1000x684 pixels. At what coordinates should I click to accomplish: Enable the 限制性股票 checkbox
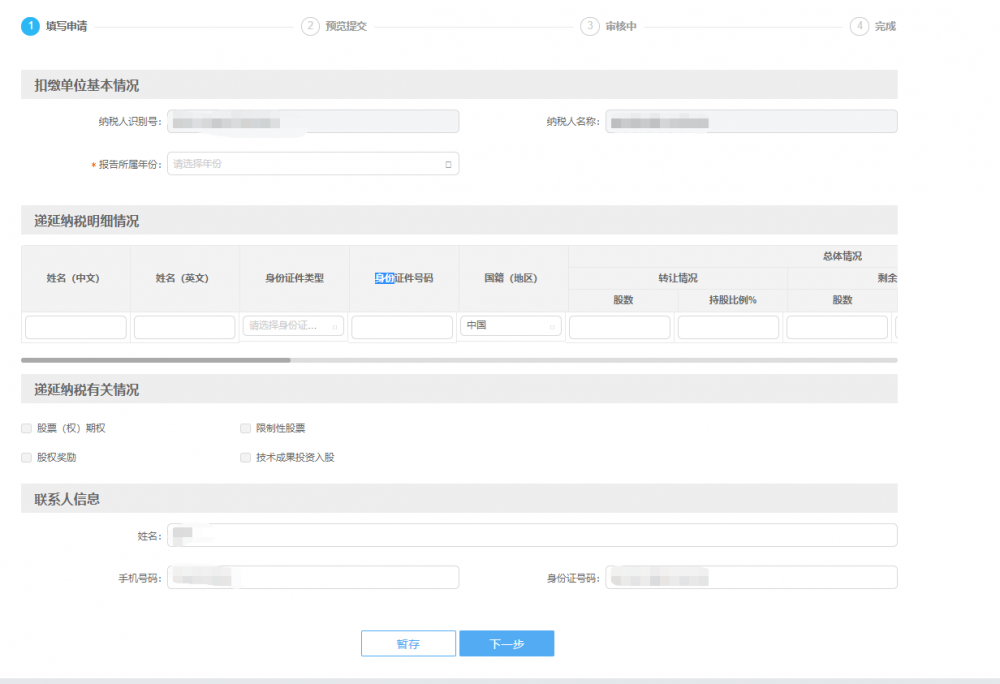[x=245, y=428]
